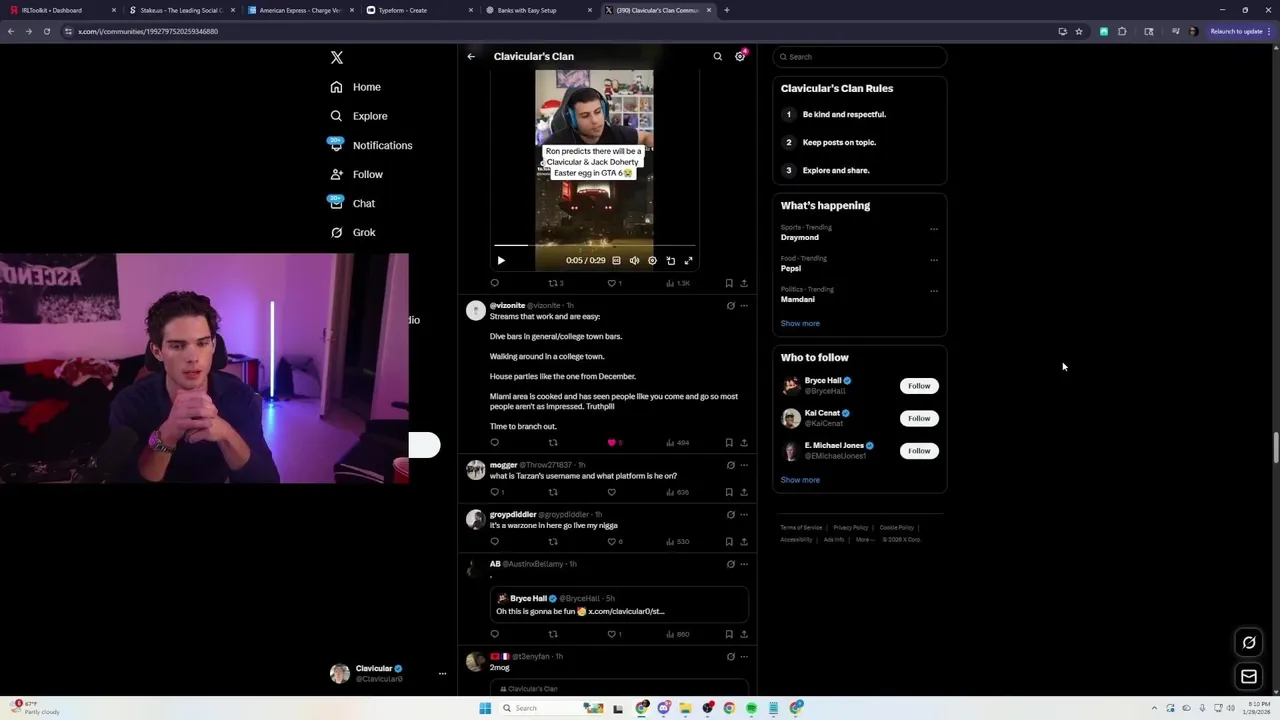Open the Draymond trending topic
The width and height of the screenshot is (1280, 720).
tap(800, 237)
